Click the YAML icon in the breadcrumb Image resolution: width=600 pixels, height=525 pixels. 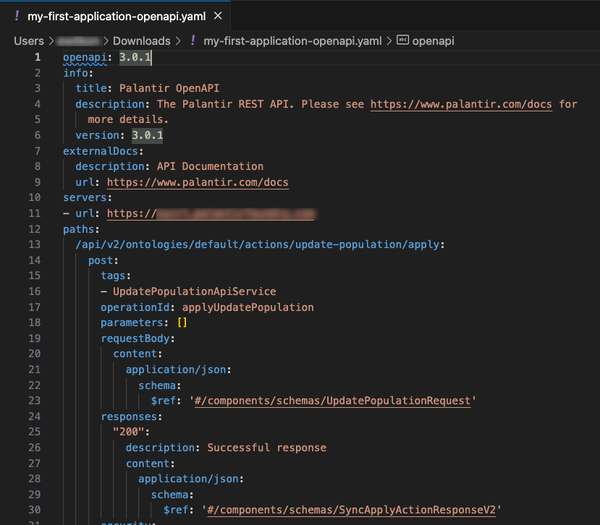coord(193,40)
